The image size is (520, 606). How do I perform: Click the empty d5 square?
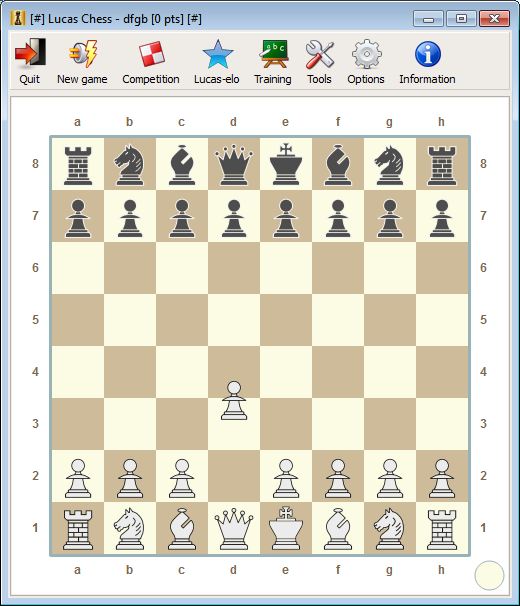234,320
